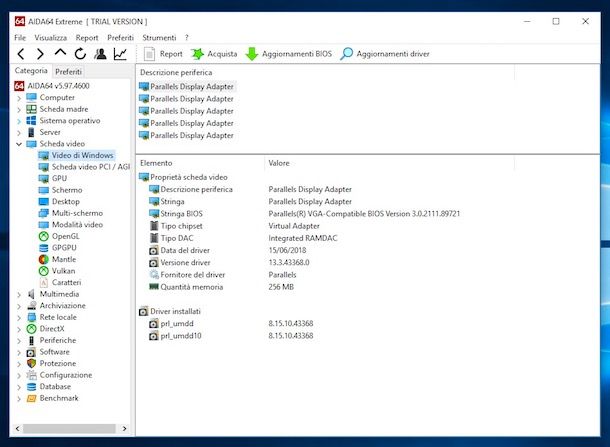Click Acquista to buy the license
Screen dimensions: 610x447
coord(214,54)
